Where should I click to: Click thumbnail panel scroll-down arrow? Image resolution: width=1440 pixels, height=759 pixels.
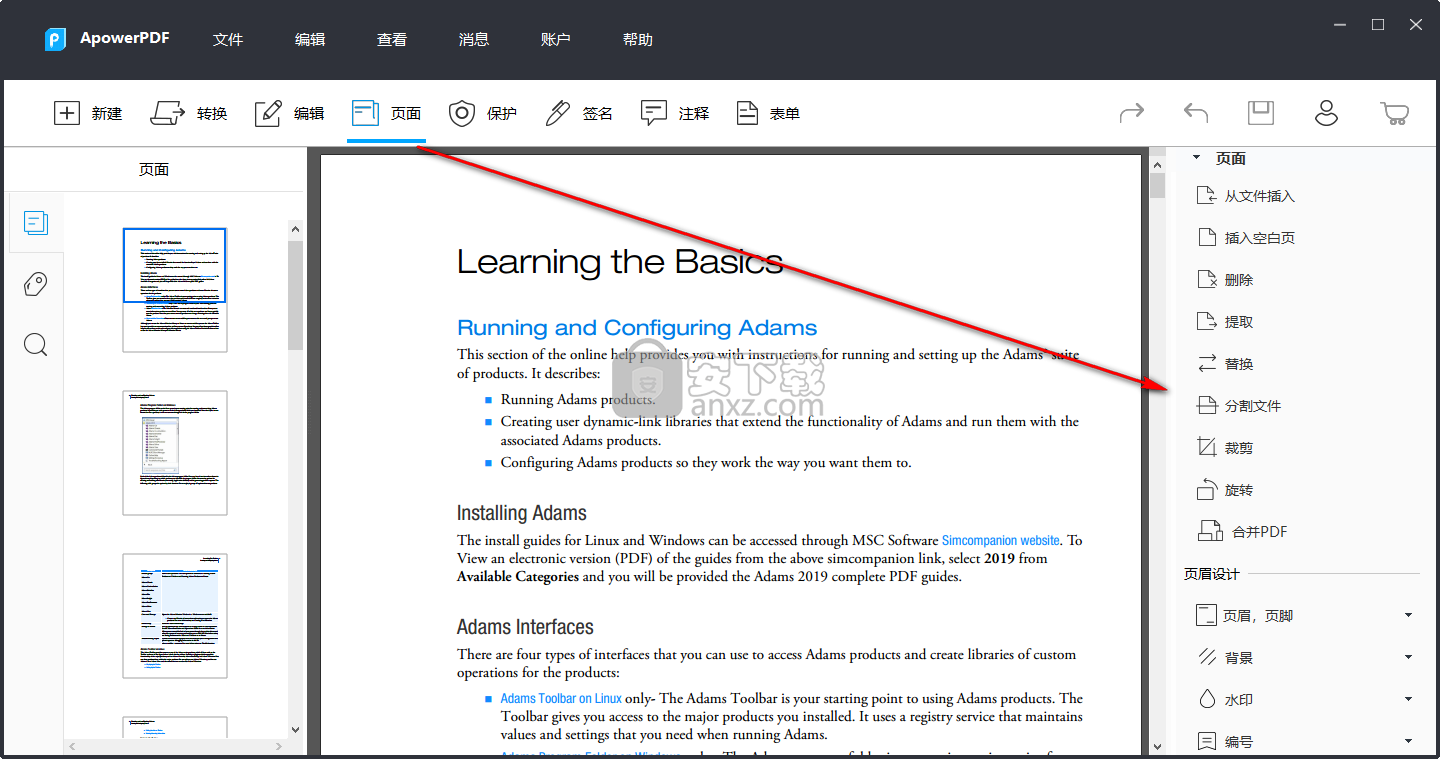coord(295,730)
